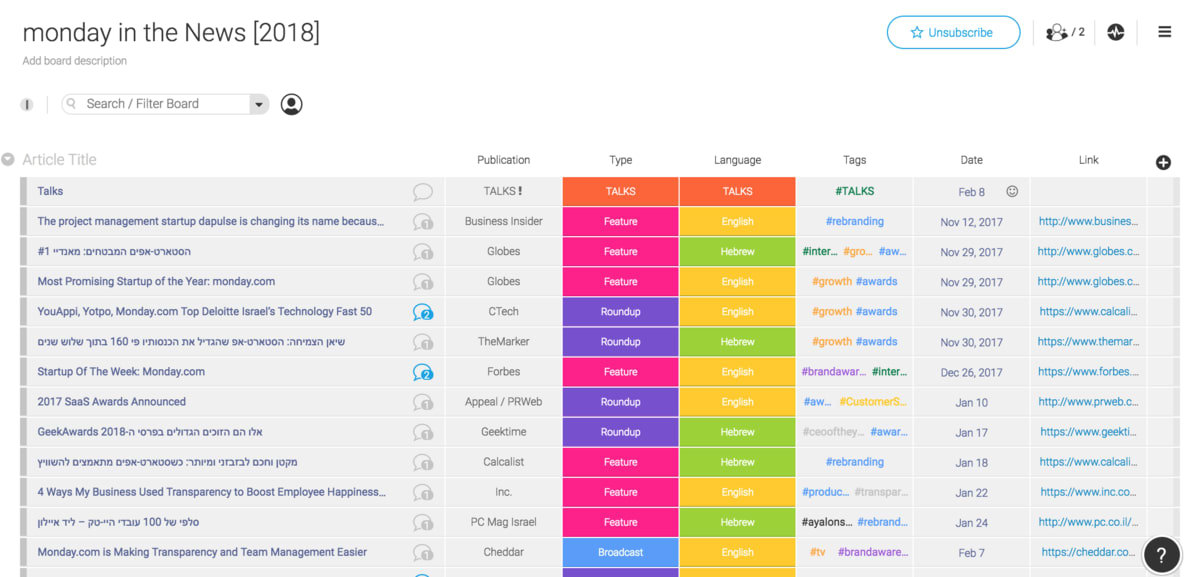Viewport: 1200px width, 577px height.
Task: Open the search filter dropdown arrow
Action: pyautogui.click(x=260, y=104)
